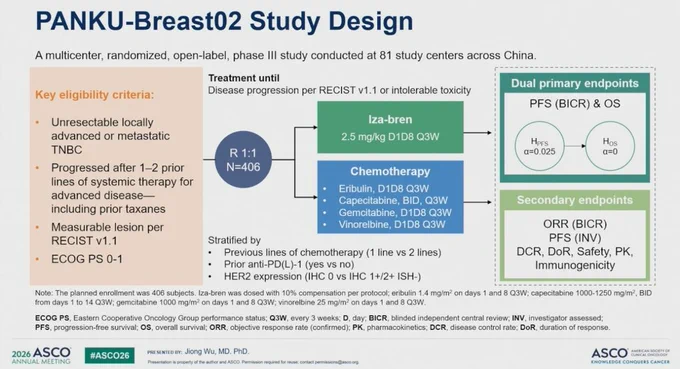The image size is (680, 369).
Task: Click the Previous lines of chemotherapy stratification
Action: tap(333, 252)
